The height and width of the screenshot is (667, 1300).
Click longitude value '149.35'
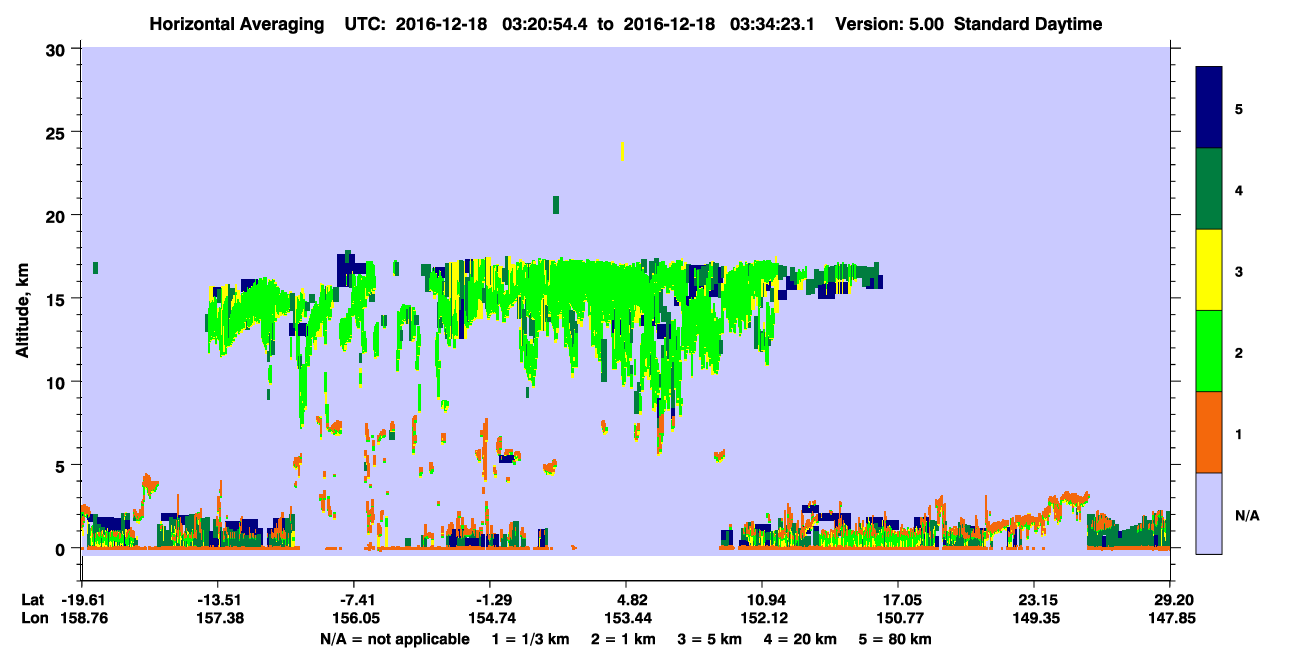pos(1034,619)
